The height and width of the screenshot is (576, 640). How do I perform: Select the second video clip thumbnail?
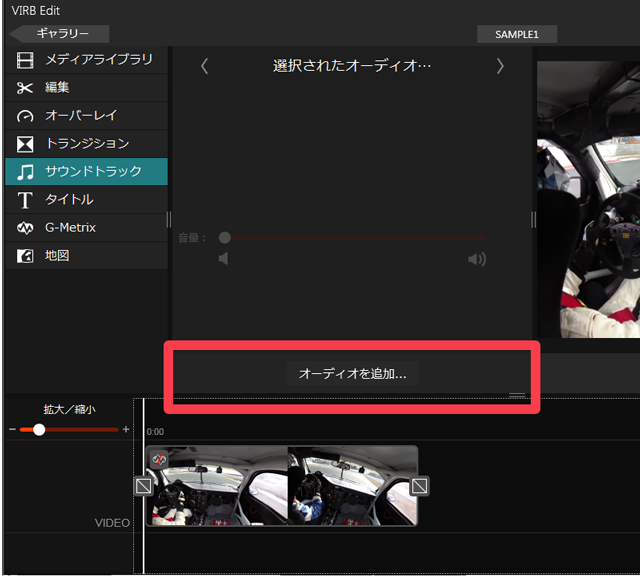(353, 486)
